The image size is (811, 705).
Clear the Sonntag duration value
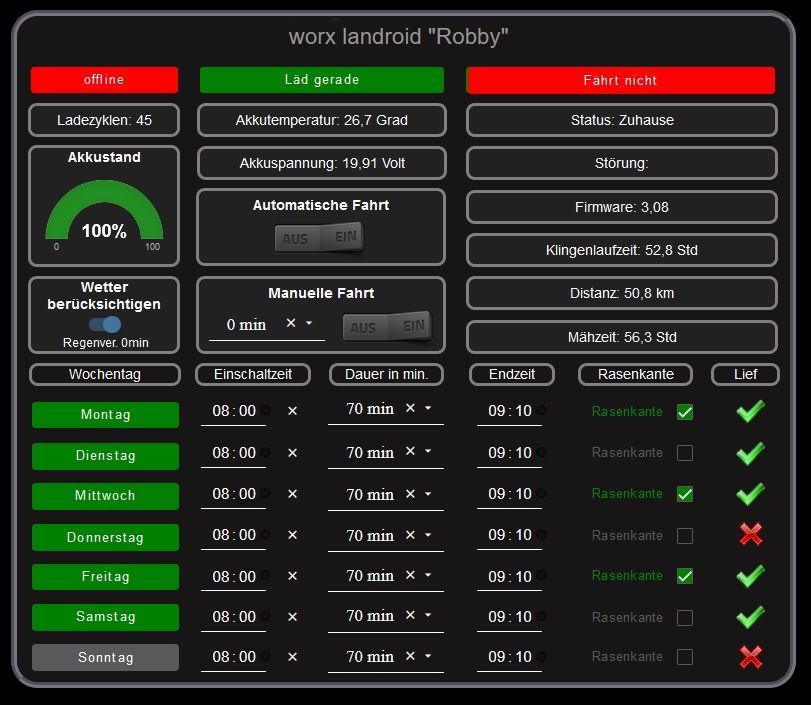[410, 656]
